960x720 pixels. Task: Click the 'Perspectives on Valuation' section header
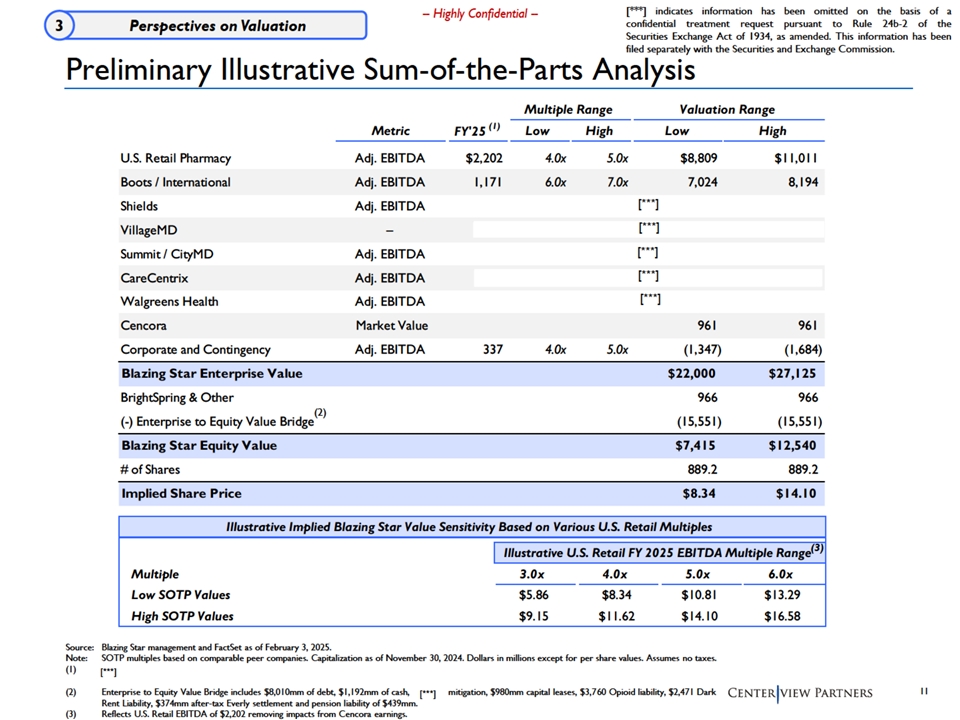217,26
